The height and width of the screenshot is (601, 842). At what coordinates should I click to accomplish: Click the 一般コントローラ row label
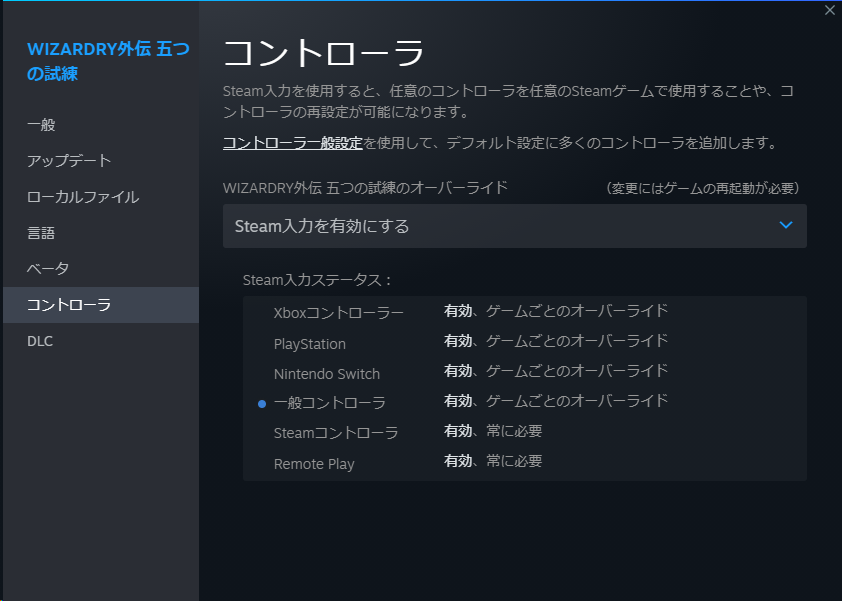330,403
